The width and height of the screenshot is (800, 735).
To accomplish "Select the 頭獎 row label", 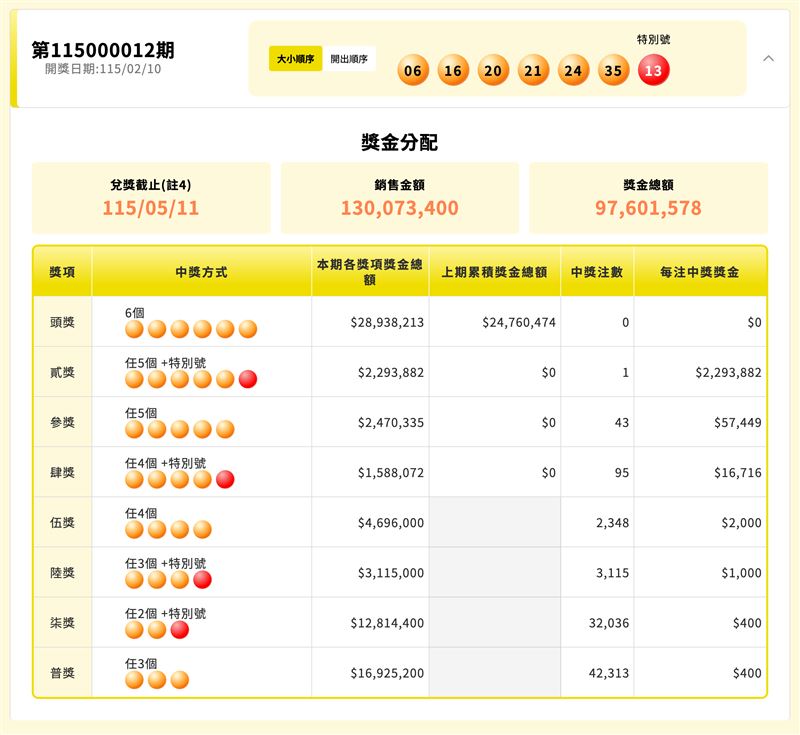I will 62,322.
